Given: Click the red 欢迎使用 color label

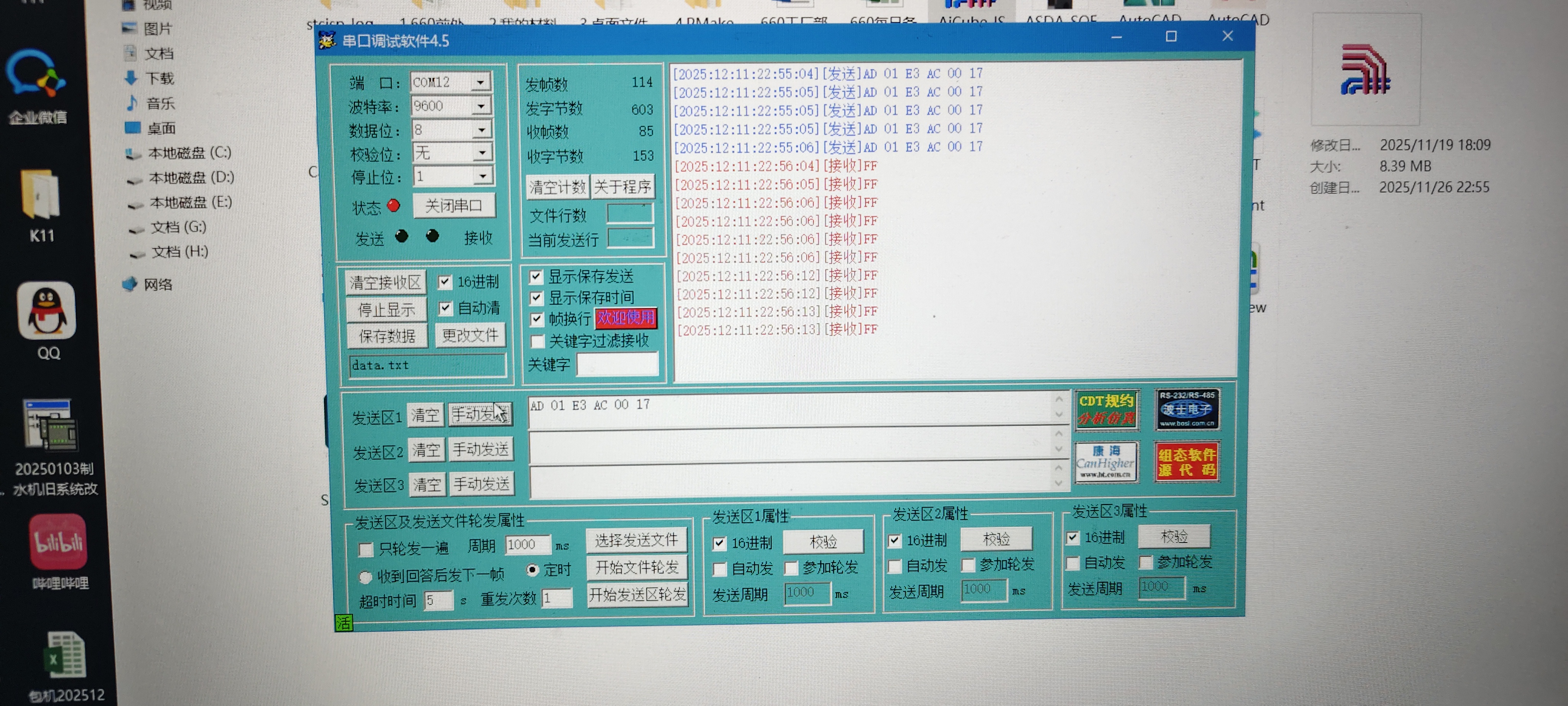Looking at the screenshot, I should (626, 318).
